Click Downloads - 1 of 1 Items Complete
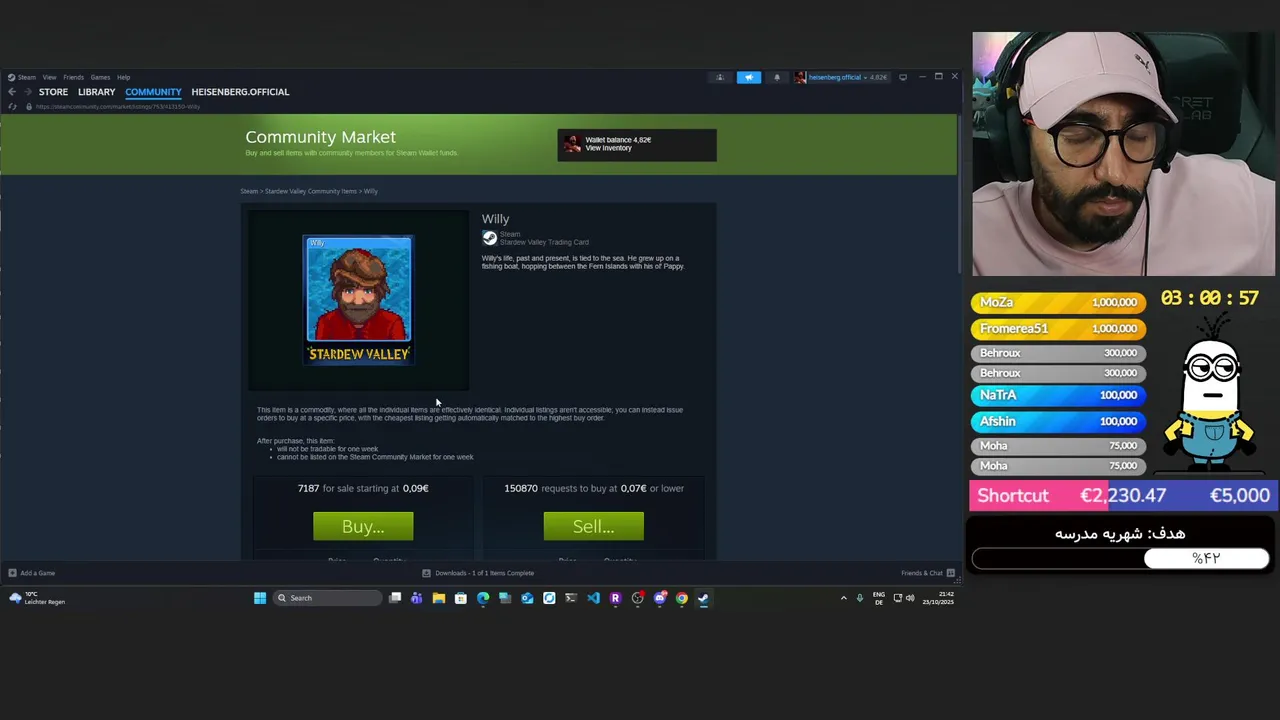This screenshot has width=1280, height=720. [484, 573]
